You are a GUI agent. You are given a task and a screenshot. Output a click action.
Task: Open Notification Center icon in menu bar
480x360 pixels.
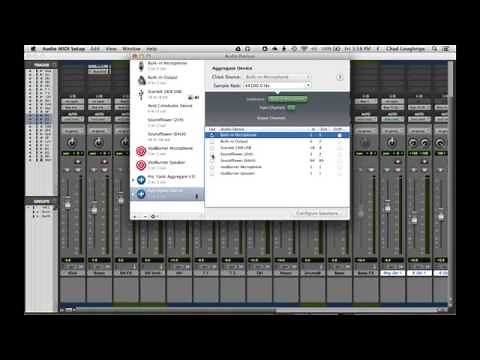tap(446, 49)
